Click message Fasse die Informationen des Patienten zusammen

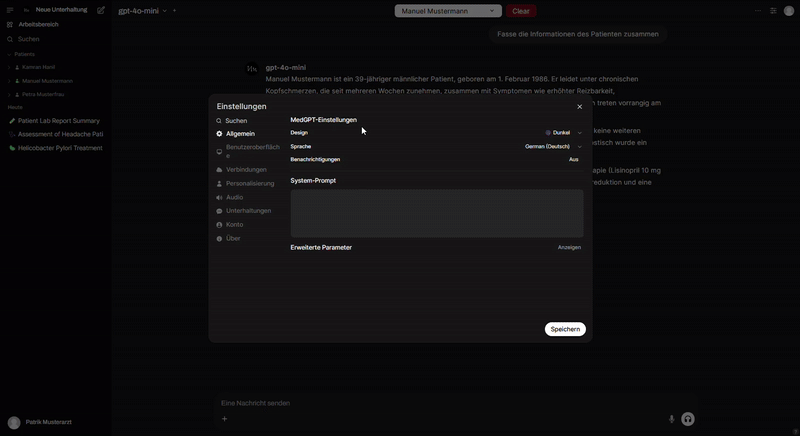click(x=578, y=34)
